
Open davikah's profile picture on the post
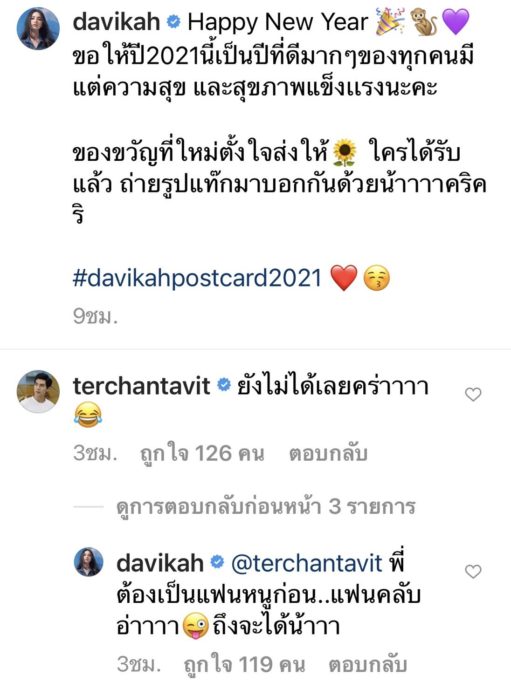click(x=38, y=28)
